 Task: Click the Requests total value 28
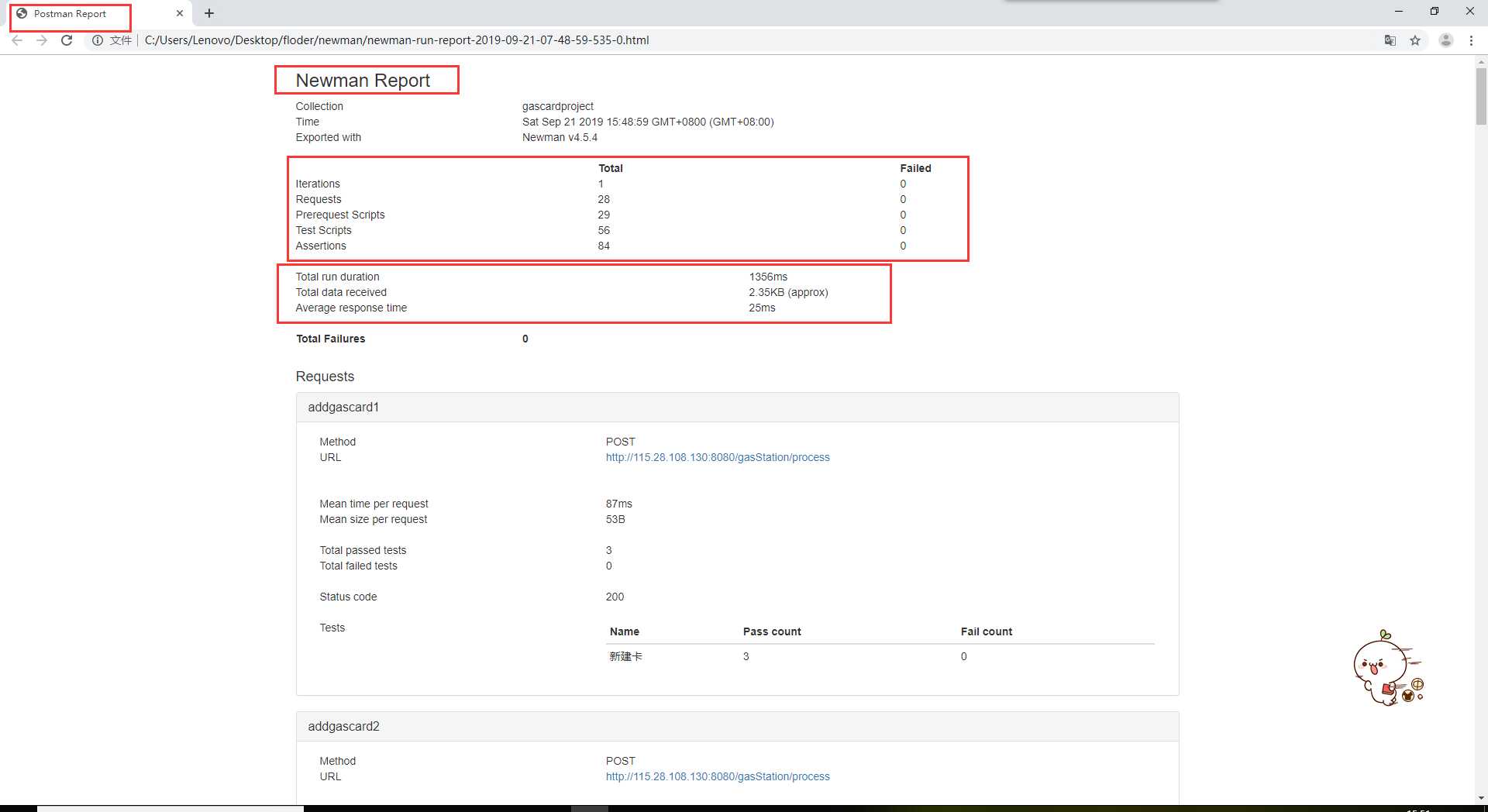pos(604,199)
